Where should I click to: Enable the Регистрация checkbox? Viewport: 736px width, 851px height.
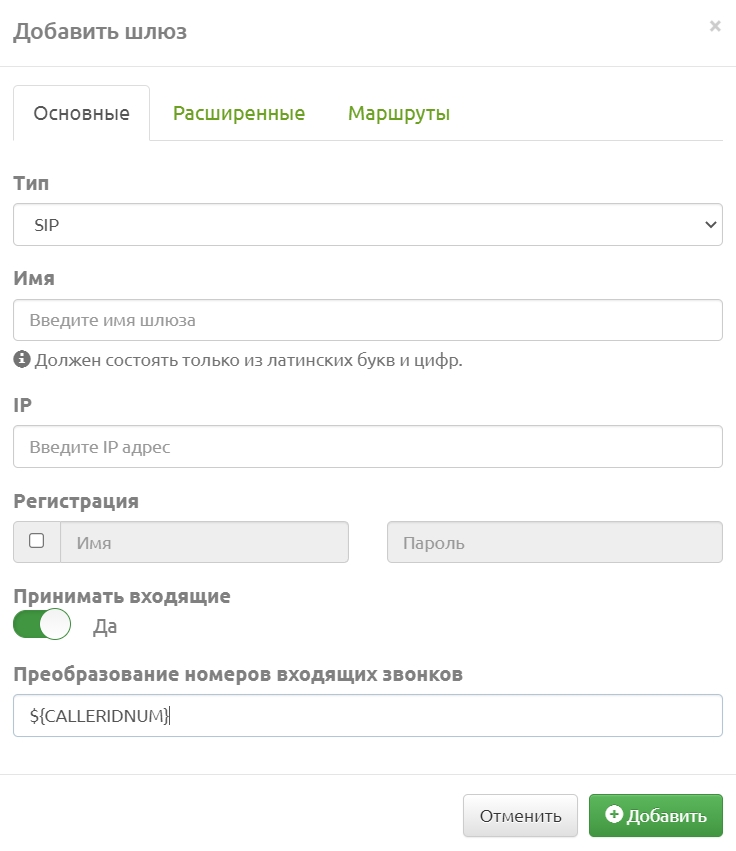[x=36, y=541]
